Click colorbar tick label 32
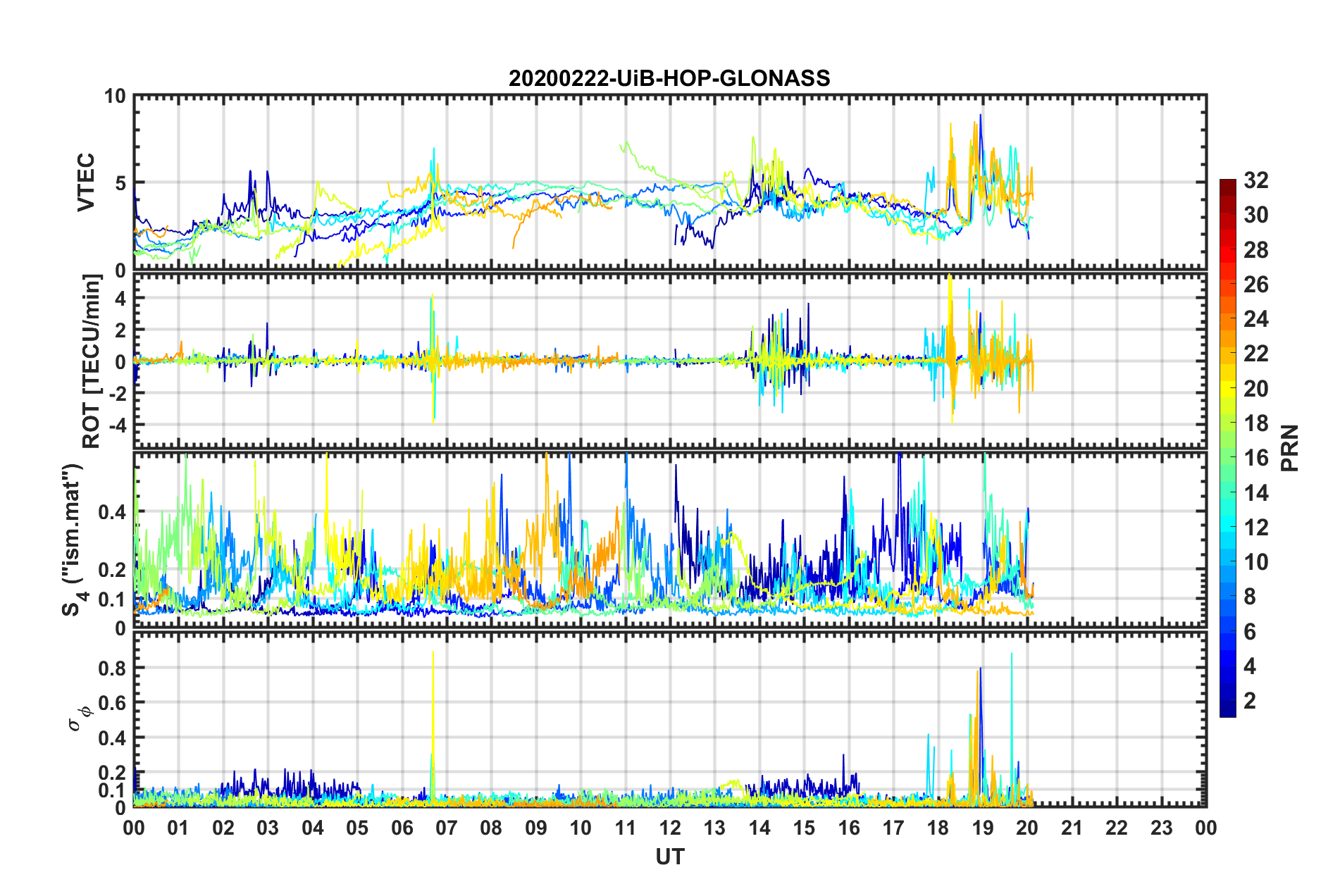Screen dimensions: 1340x896 (1255, 180)
